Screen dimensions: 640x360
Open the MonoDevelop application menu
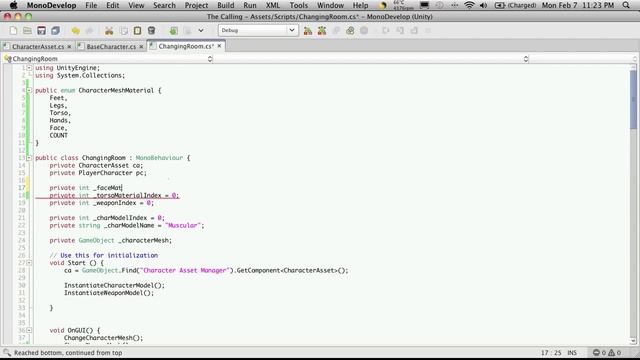click(51, 5)
